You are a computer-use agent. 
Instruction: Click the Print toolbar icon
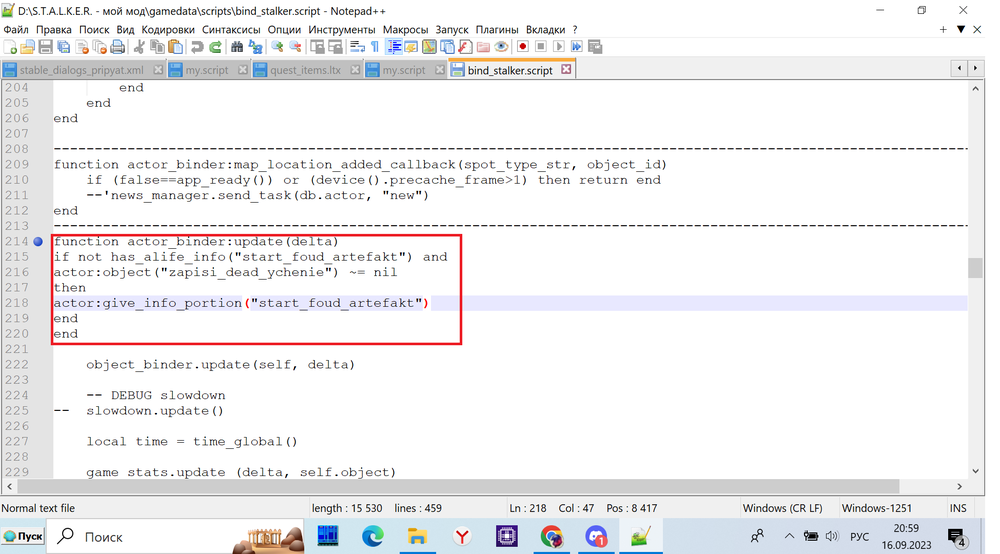click(x=117, y=47)
